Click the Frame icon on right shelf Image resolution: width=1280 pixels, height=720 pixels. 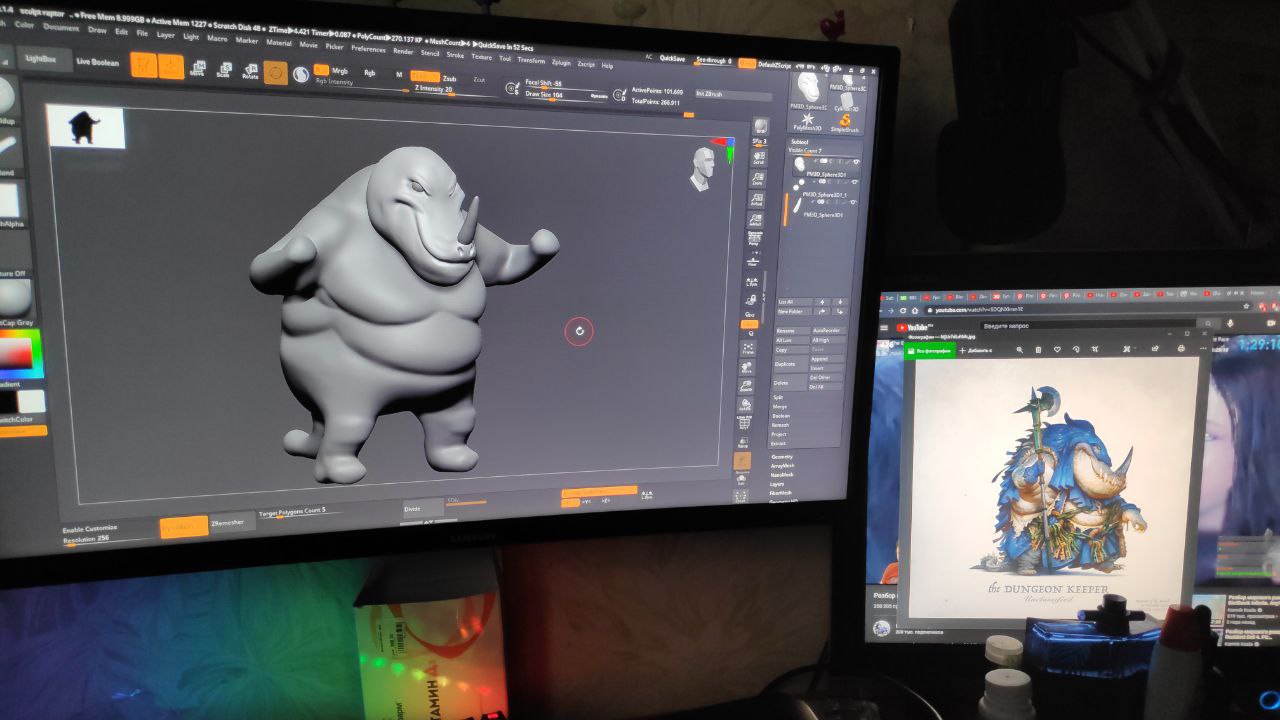pyautogui.click(x=748, y=347)
